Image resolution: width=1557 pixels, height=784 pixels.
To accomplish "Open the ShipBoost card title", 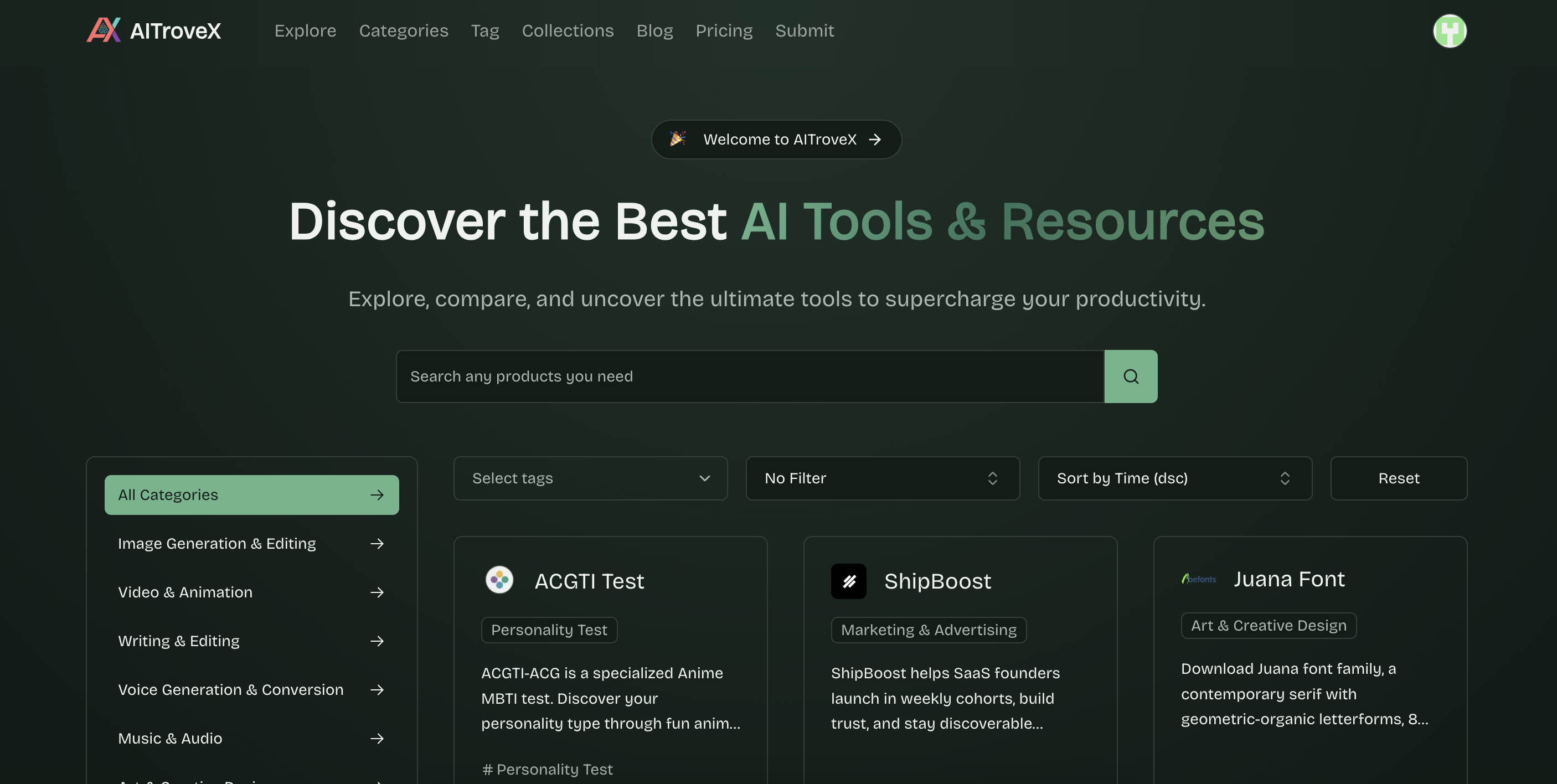I will (937, 581).
